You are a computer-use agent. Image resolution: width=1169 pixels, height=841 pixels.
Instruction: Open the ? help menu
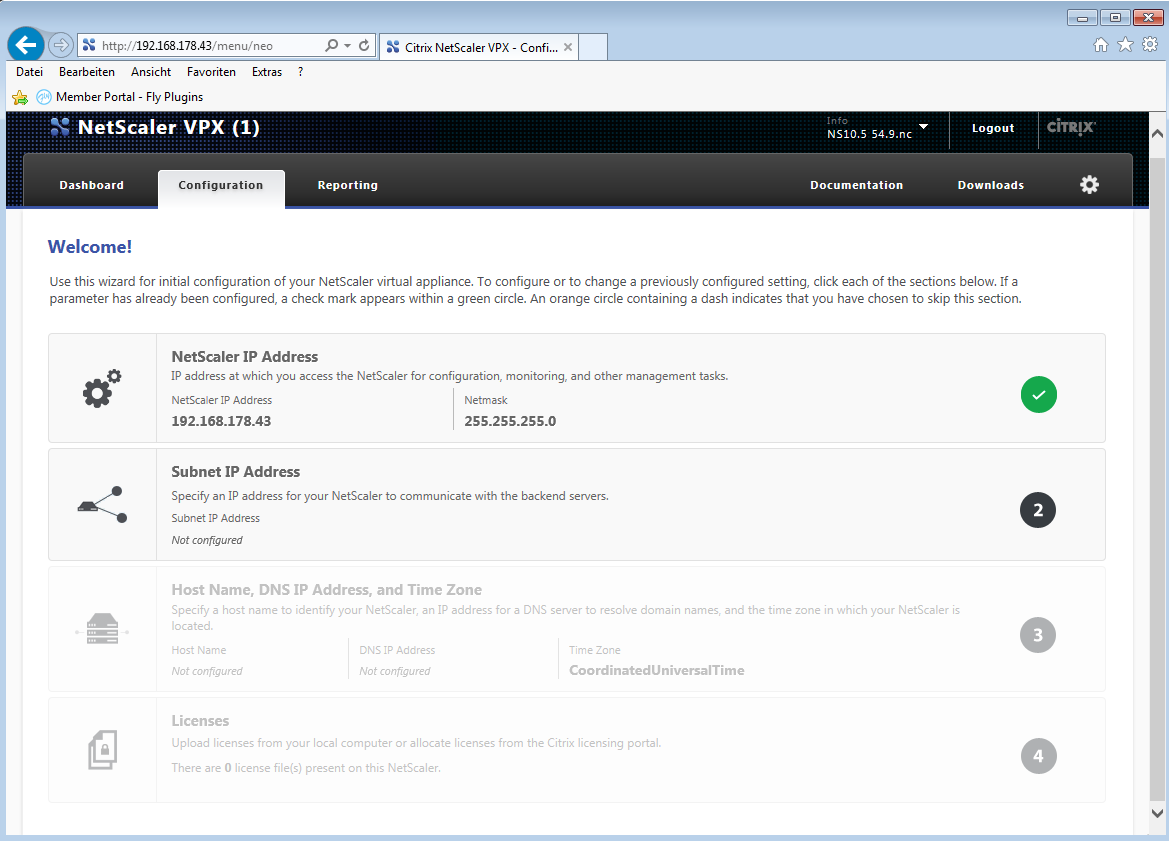tap(300, 72)
